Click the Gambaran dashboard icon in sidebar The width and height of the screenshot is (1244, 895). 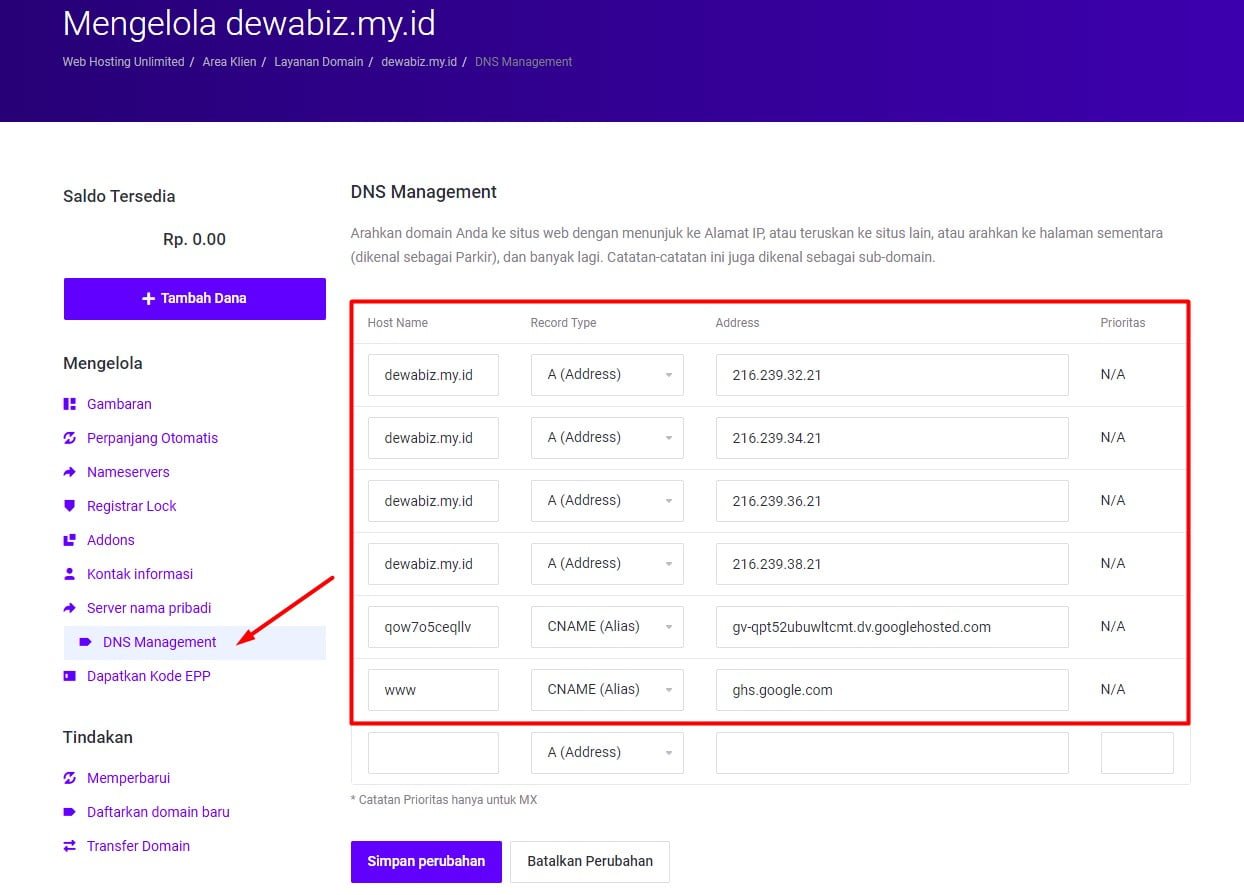(69, 404)
